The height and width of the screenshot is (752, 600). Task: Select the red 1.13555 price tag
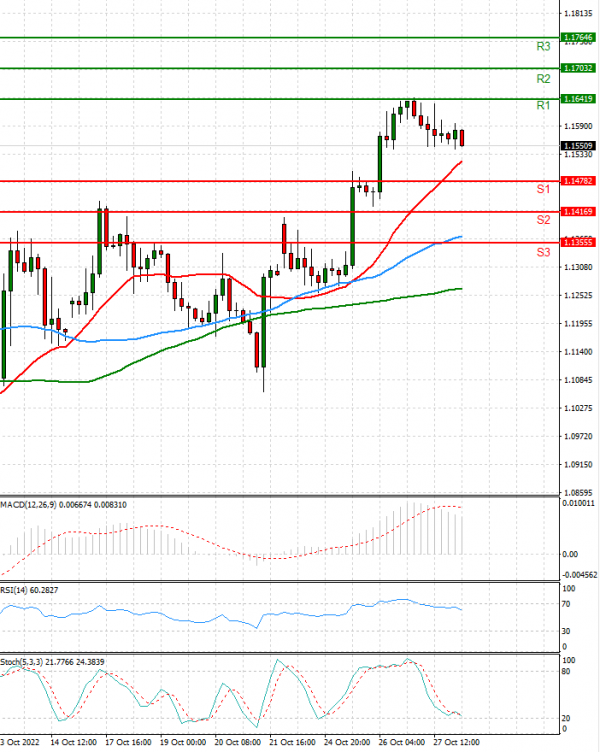[x=578, y=242]
